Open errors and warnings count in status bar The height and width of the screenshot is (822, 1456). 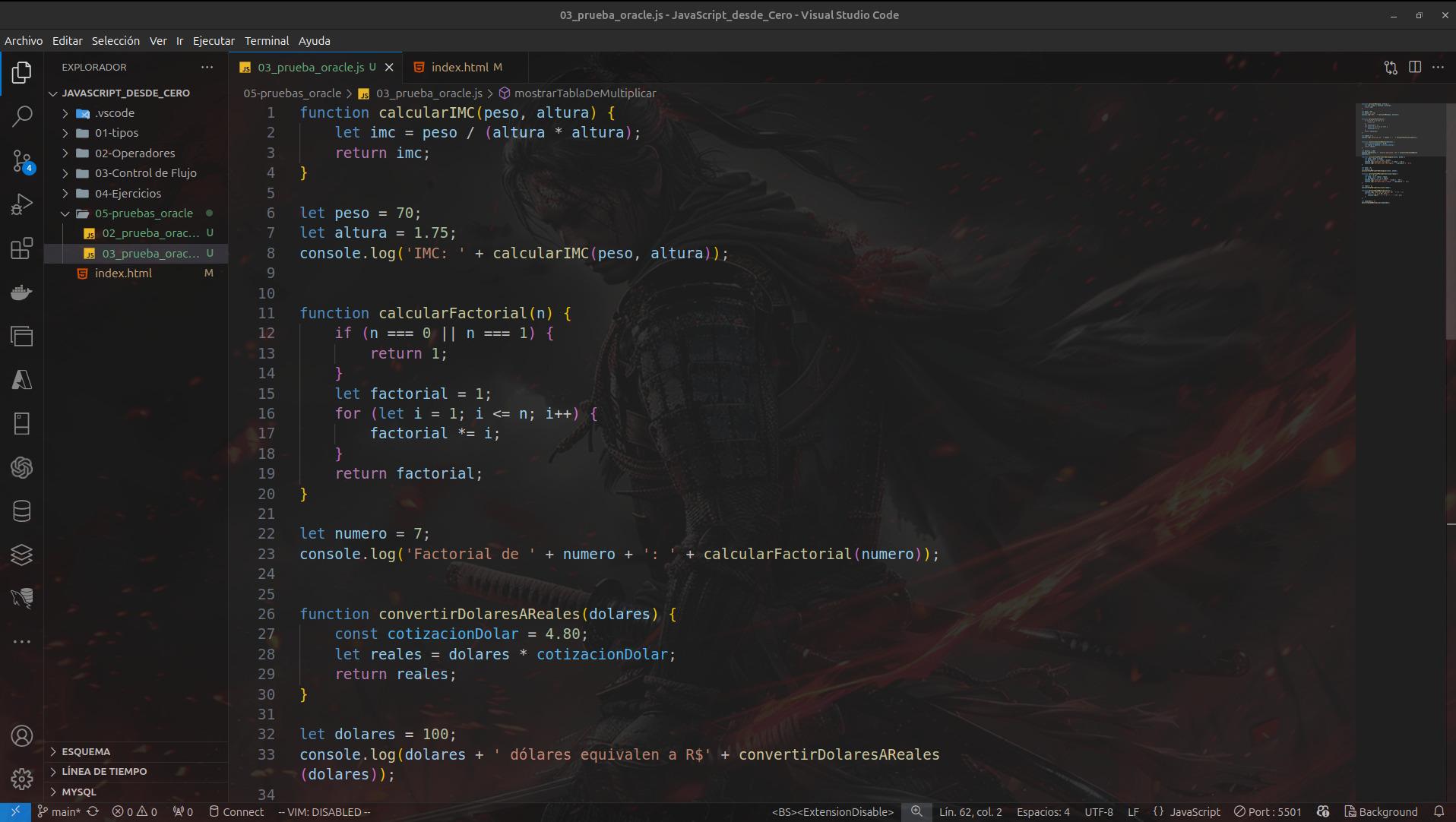[135, 811]
